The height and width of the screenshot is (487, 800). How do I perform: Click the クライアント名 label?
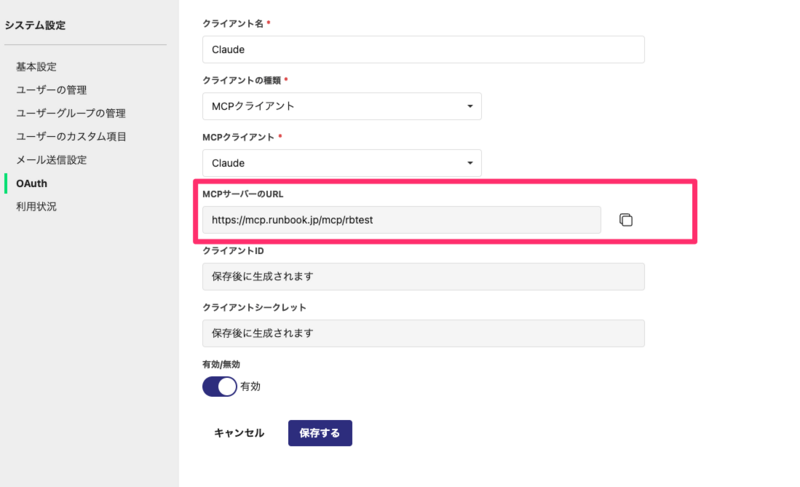[233, 23]
